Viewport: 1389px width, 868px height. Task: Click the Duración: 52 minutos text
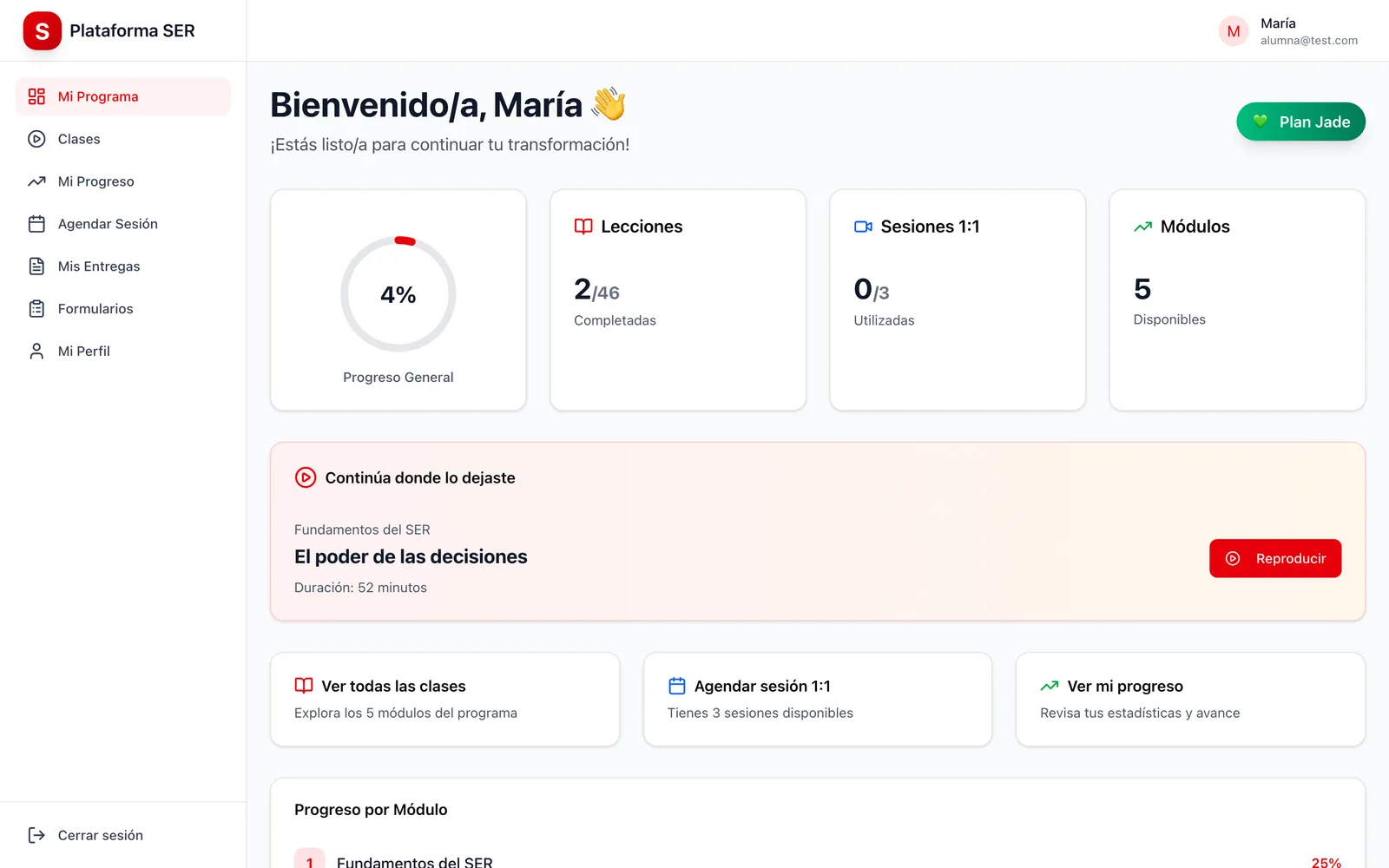(x=360, y=588)
